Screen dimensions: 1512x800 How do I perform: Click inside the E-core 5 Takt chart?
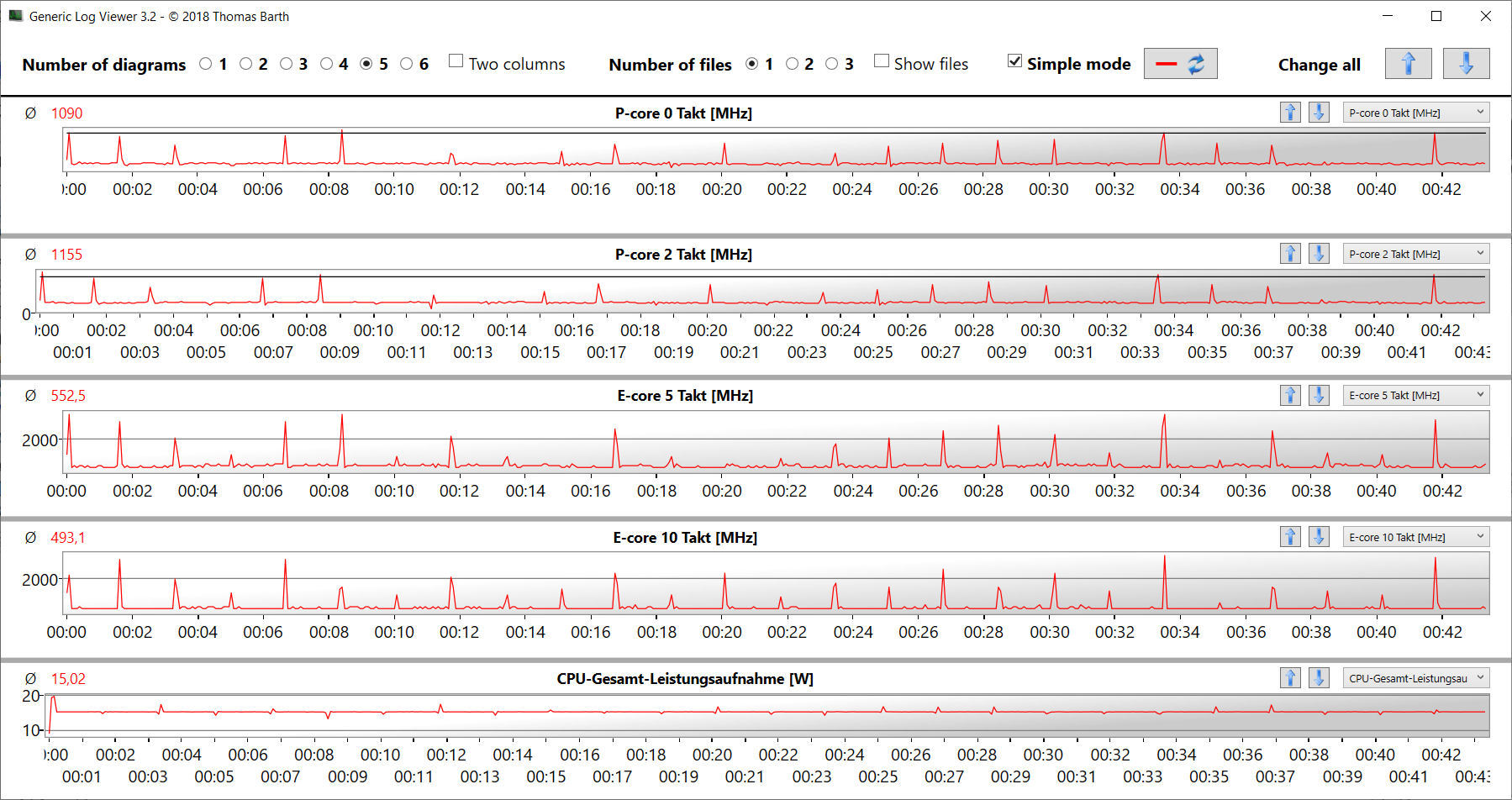776,442
